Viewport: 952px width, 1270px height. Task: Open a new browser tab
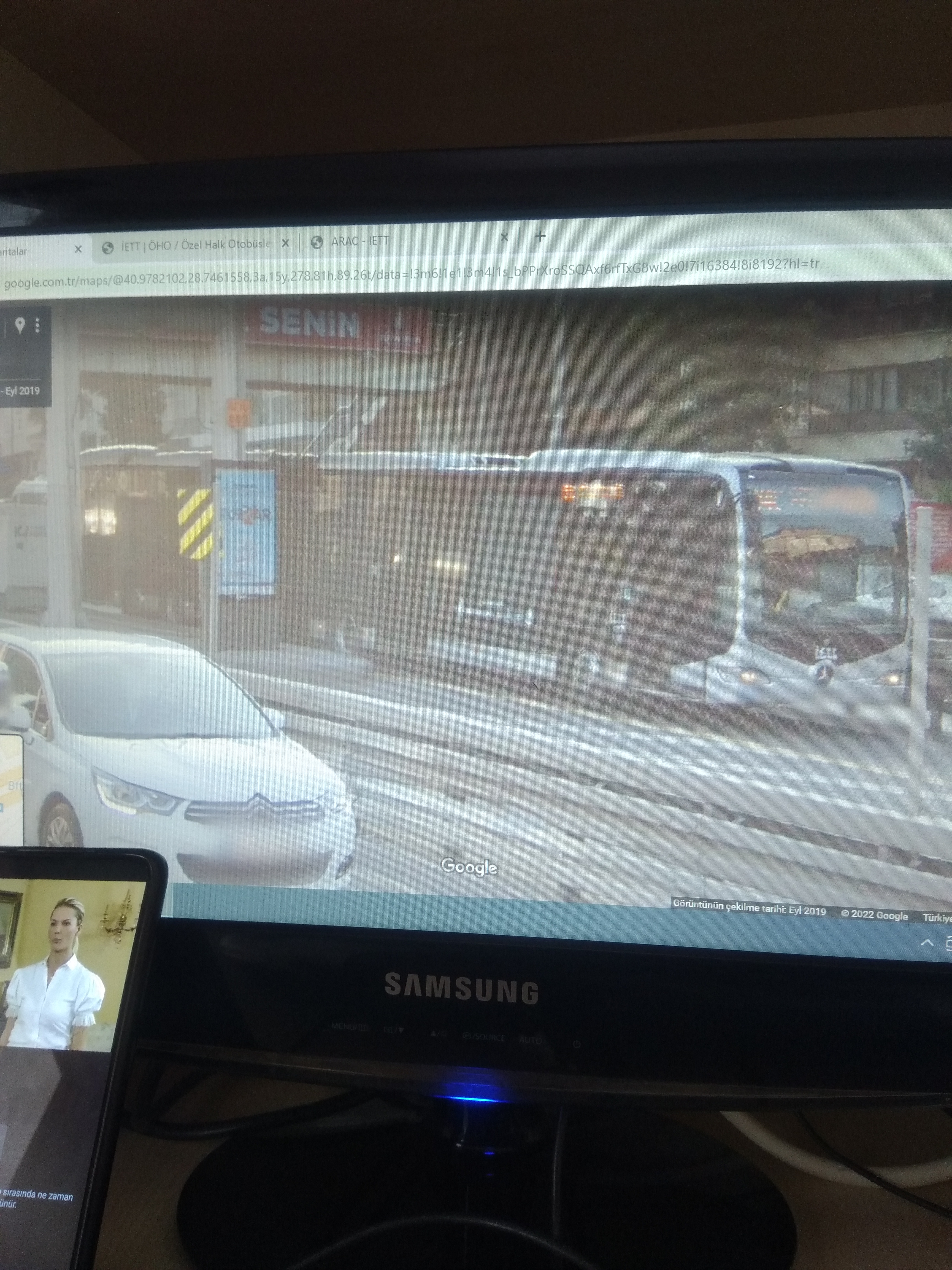(540, 236)
